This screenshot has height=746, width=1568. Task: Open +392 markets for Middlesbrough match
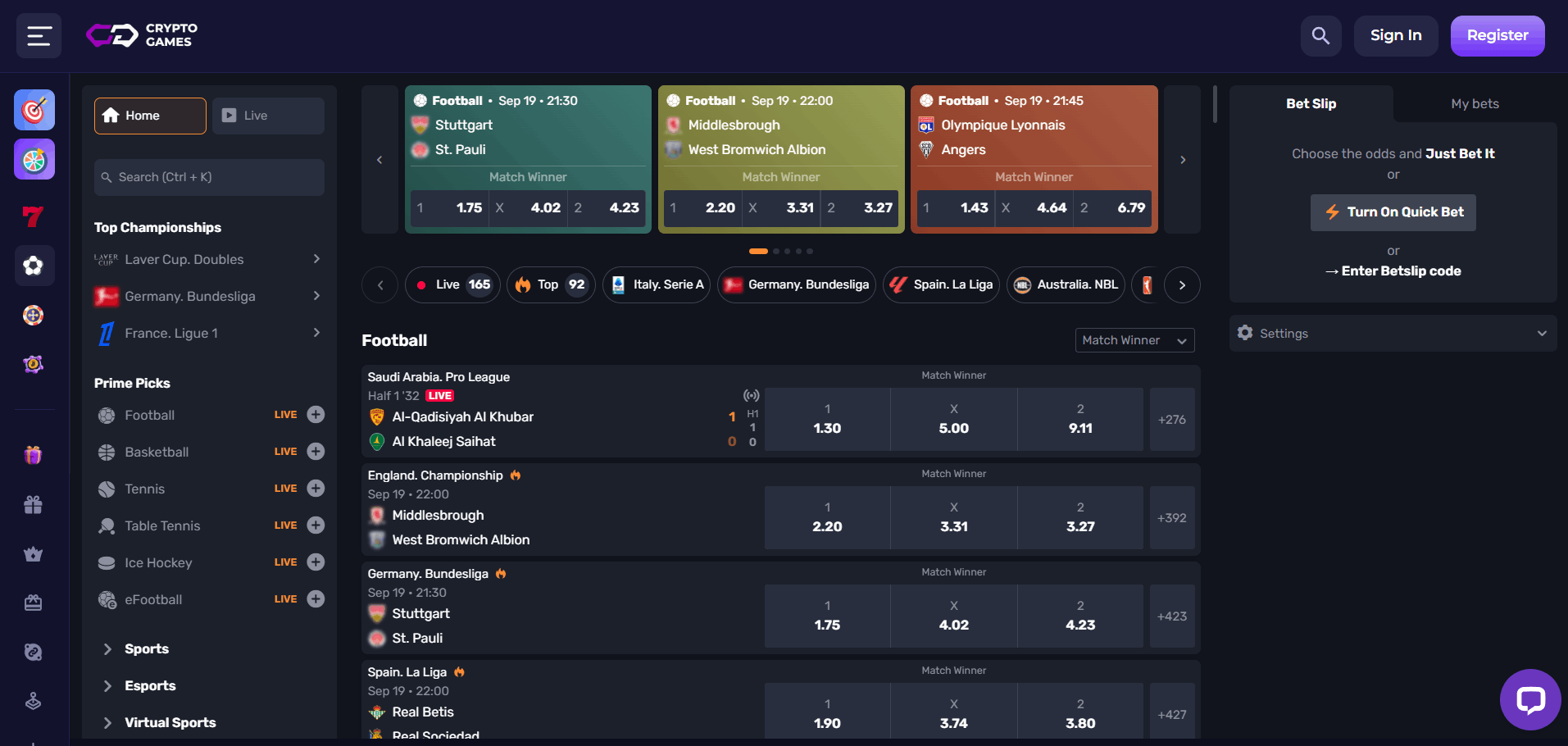tap(1172, 518)
